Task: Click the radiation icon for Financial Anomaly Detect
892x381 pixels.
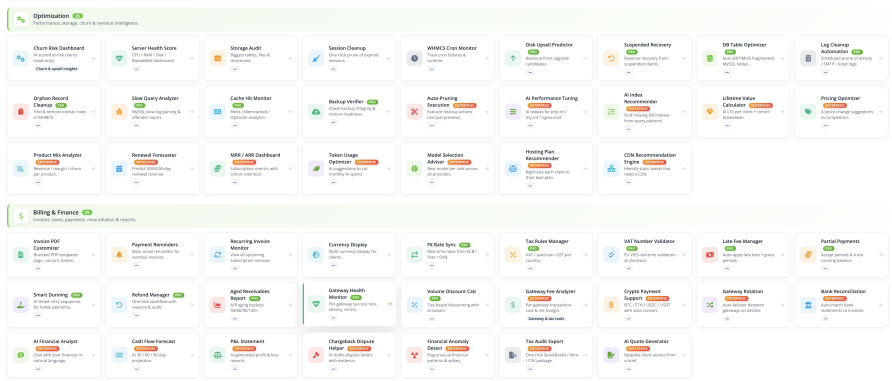Action: 415,355
